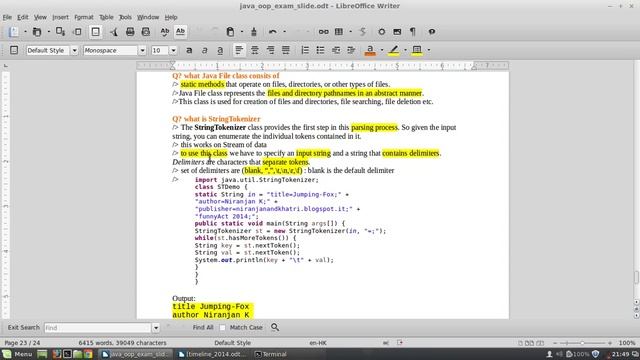
Task: Open the Undo history dropdown arrow
Action: tap(284, 32)
